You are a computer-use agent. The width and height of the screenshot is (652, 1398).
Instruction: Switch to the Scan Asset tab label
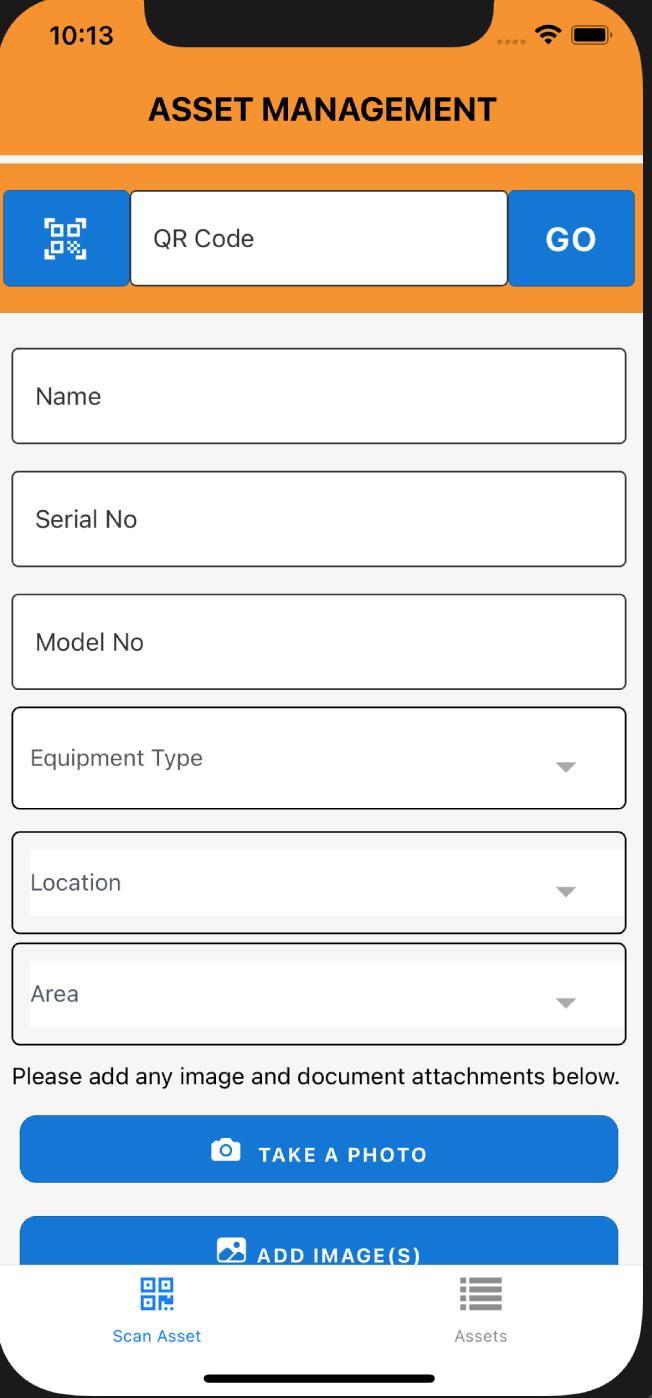157,1336
